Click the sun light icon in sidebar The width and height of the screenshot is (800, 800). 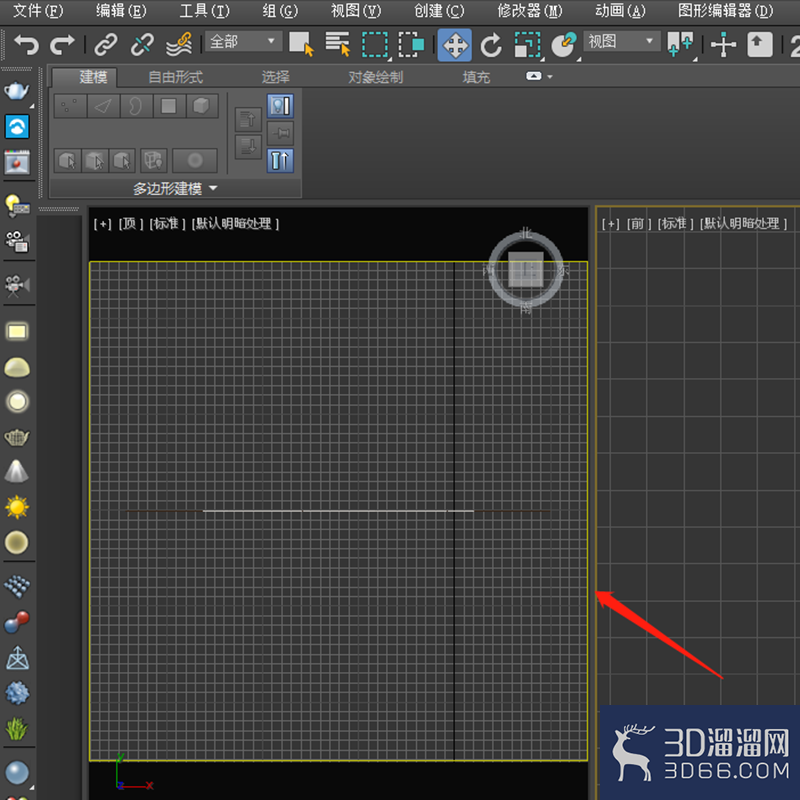17,507
